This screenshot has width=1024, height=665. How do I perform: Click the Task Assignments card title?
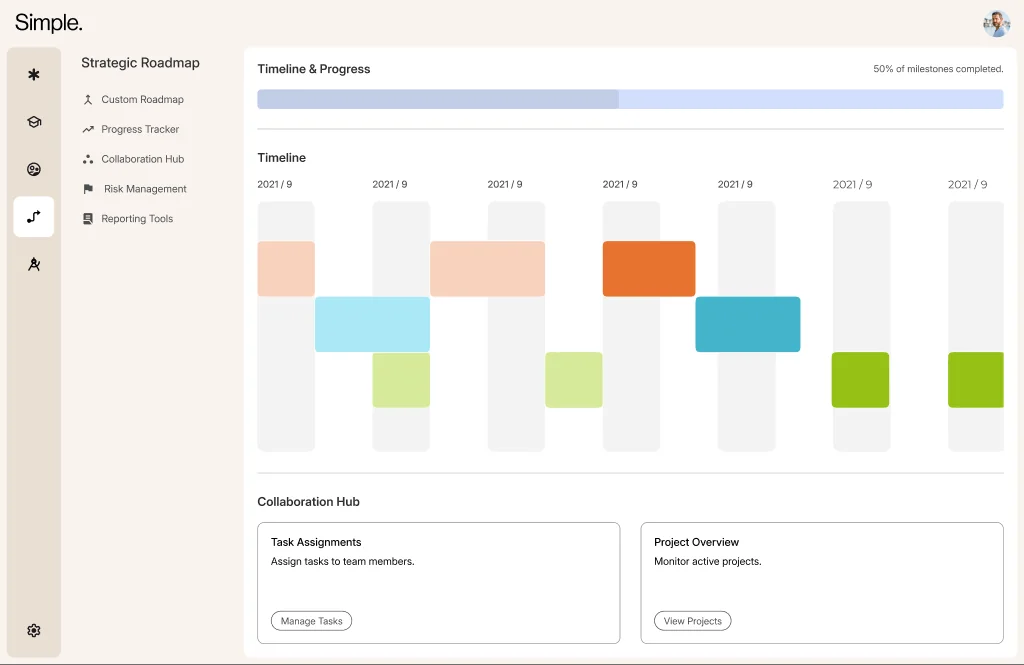tap(316, 542)
